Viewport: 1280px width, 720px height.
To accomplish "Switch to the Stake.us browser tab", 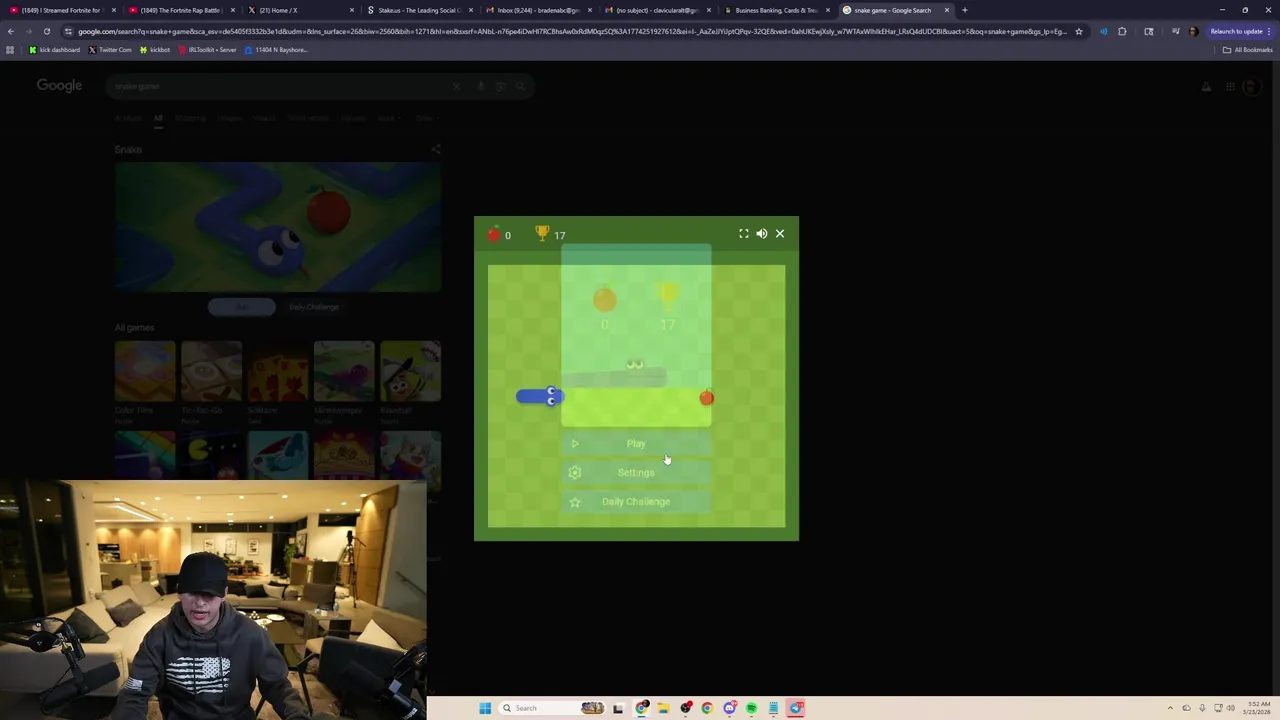I will pyautogui.click(x=418, y=10).
